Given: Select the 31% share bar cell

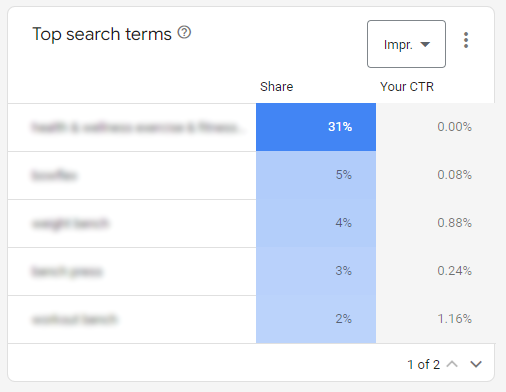Looking at the screenshot, I should tap(316, 127).
